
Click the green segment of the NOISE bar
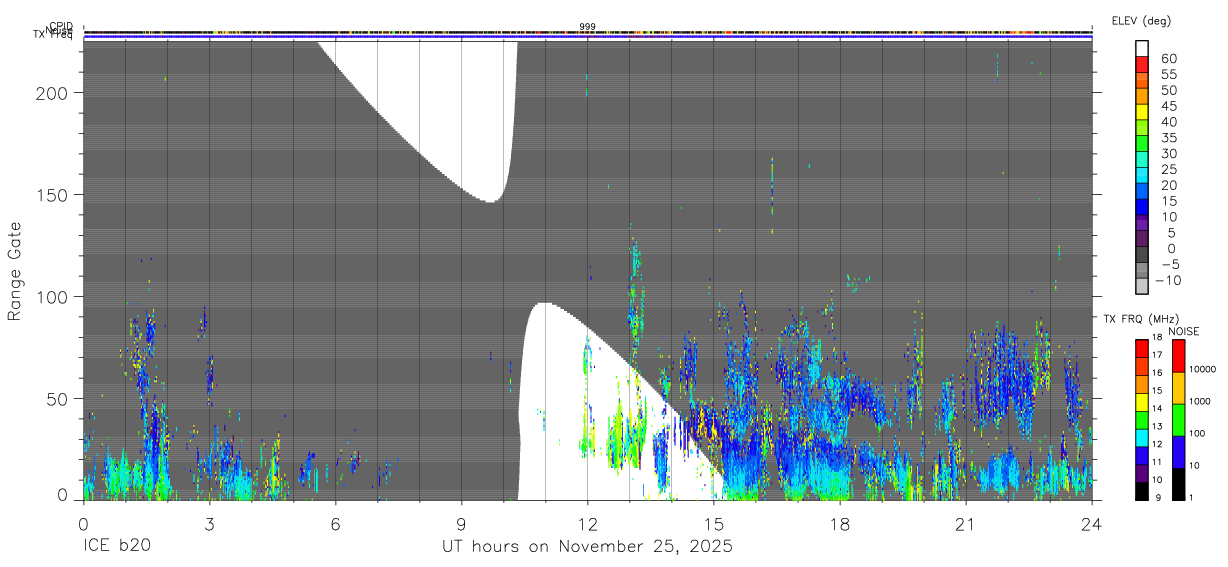coord(1178,420)
